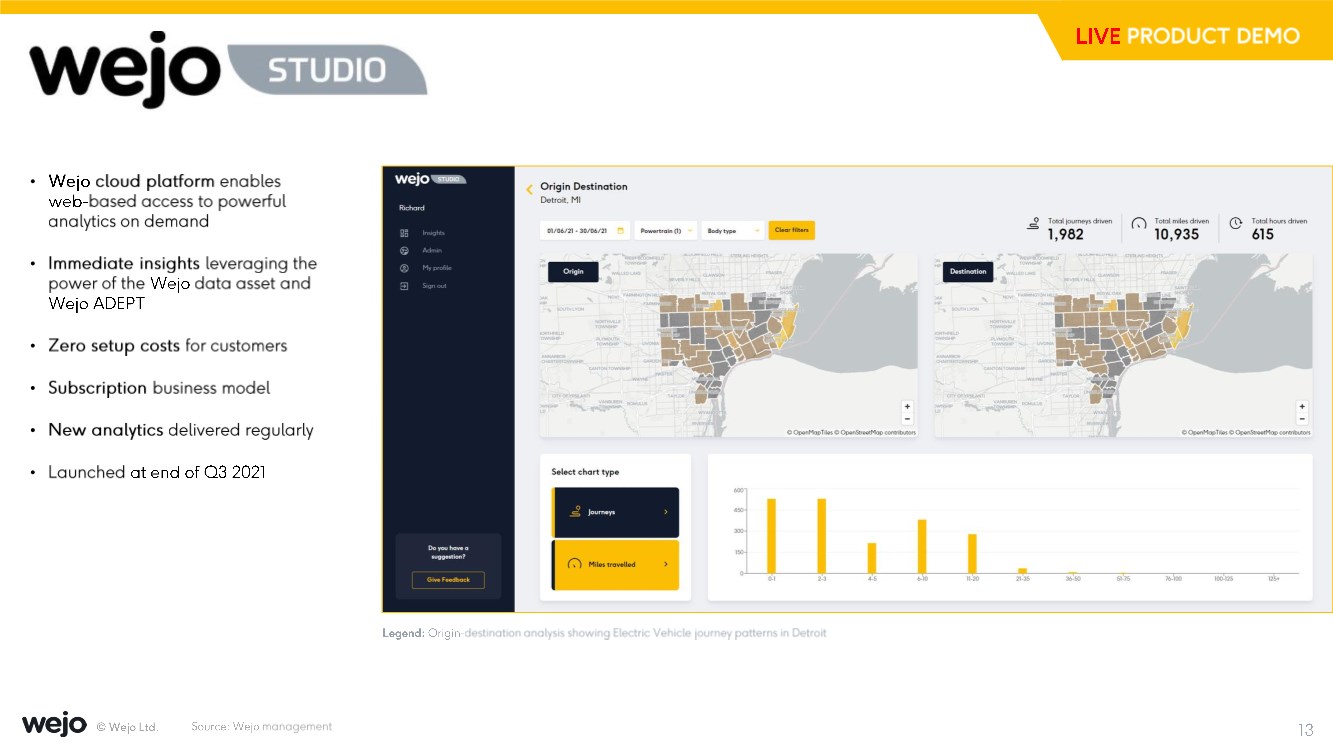1333x750 pixels.
Task: Zoom in on the Origin map
Action: [907, 406]
